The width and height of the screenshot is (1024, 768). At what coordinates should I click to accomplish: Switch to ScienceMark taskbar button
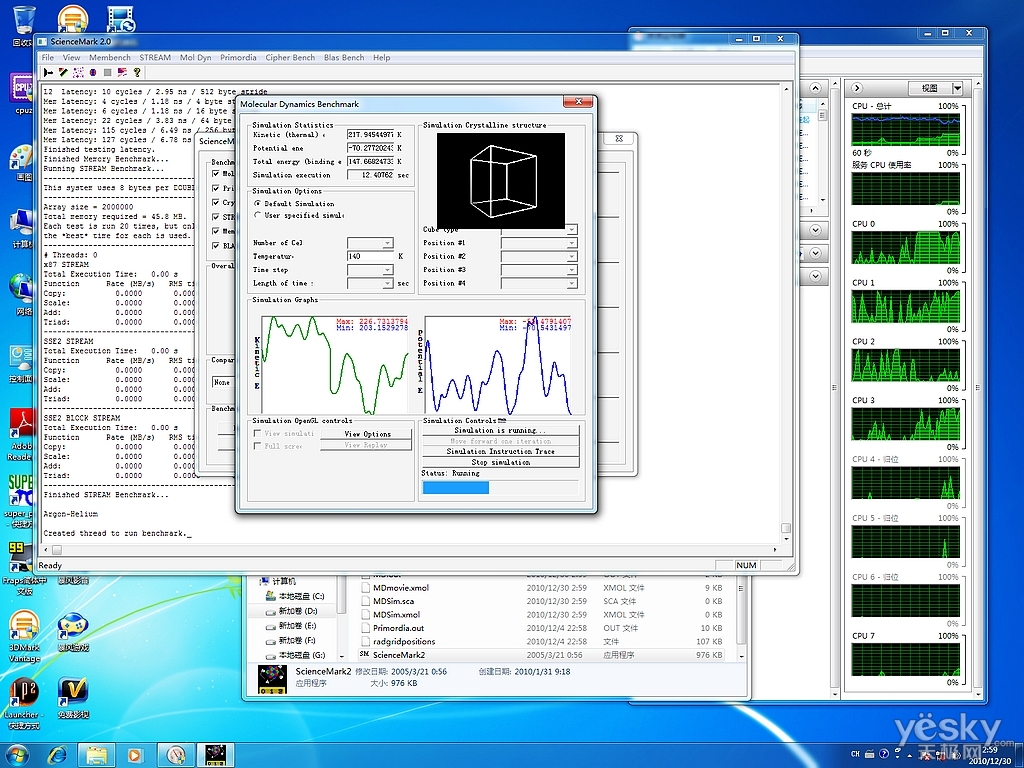216,756
